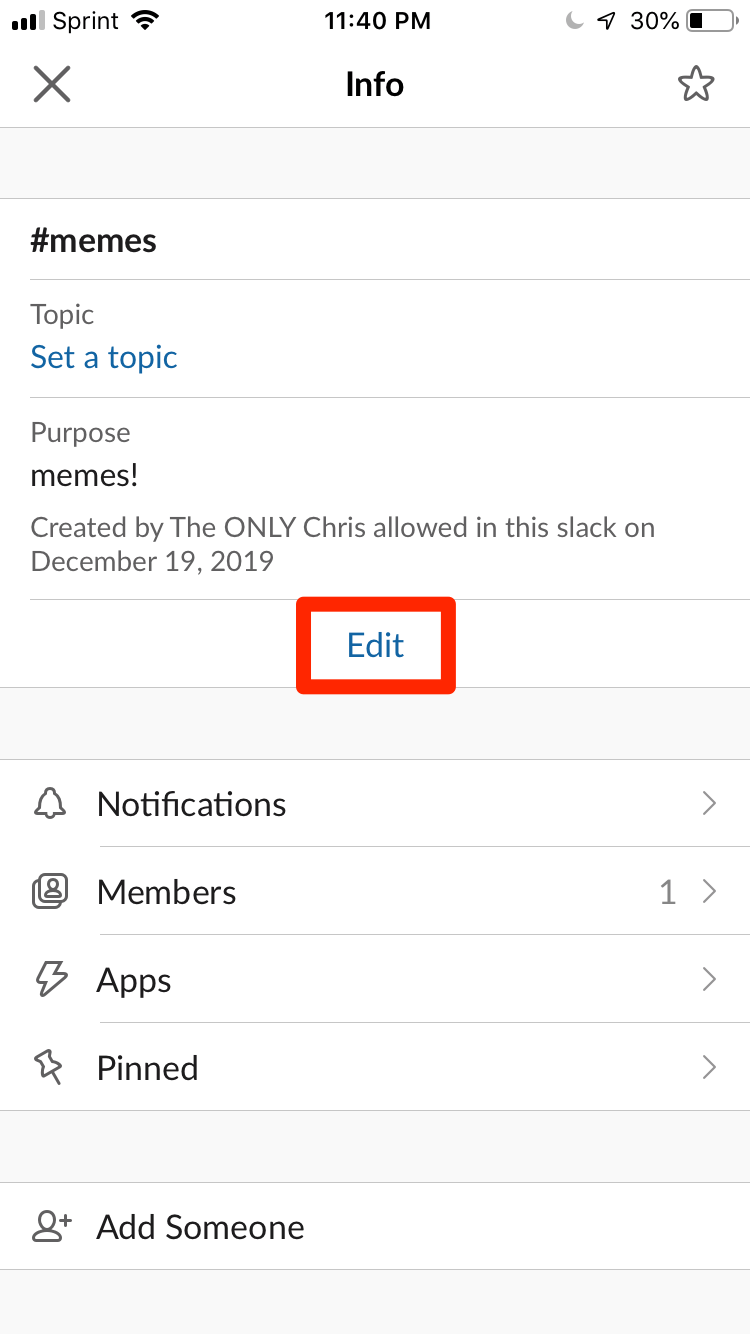Expand the Notifications row chevron

(709, 803)
